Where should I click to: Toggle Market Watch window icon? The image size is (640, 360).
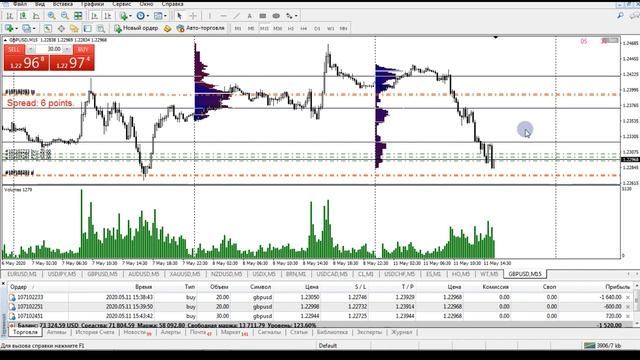[48, 28]
